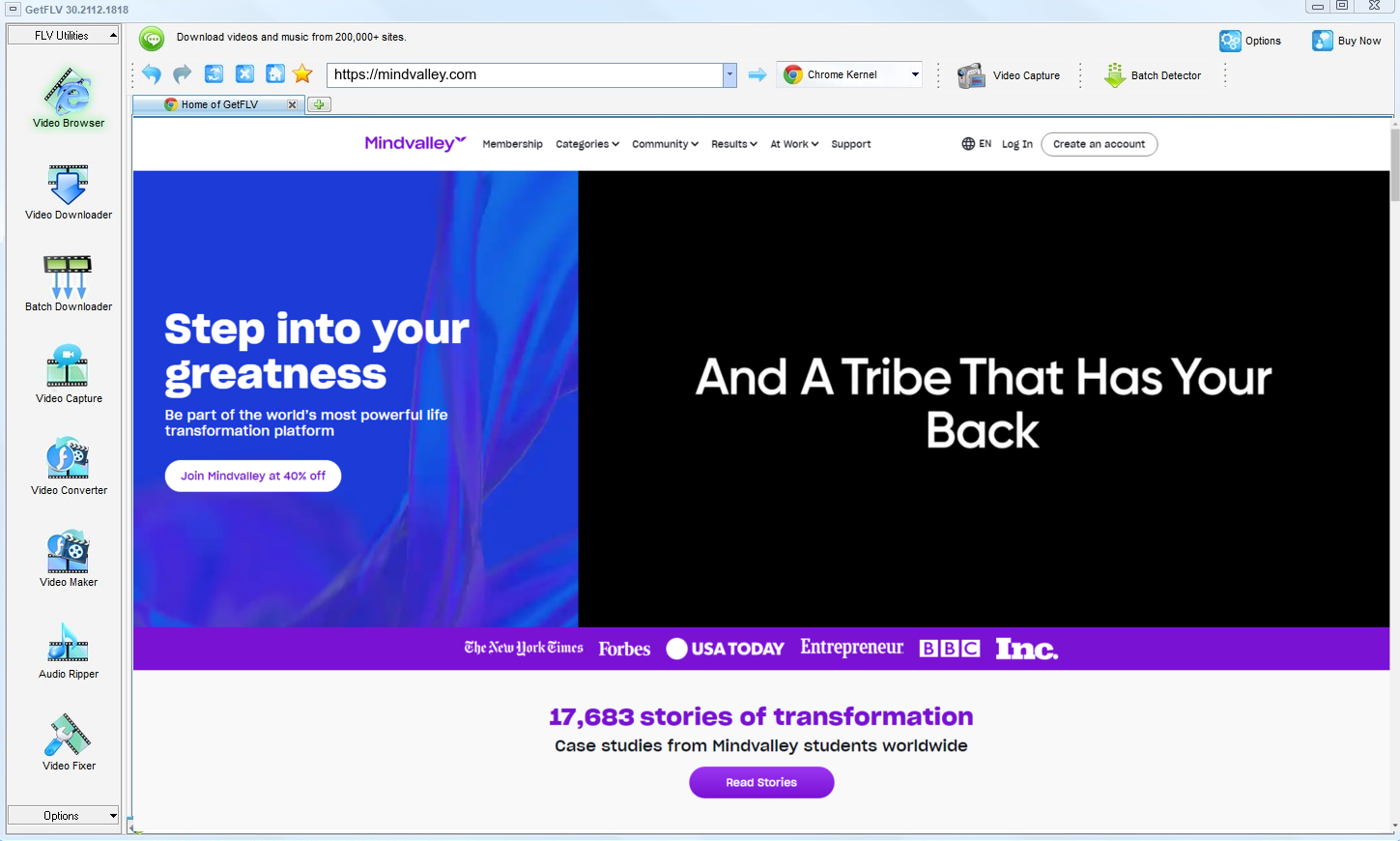Open the Video Fixer tool

pos(69,741)
